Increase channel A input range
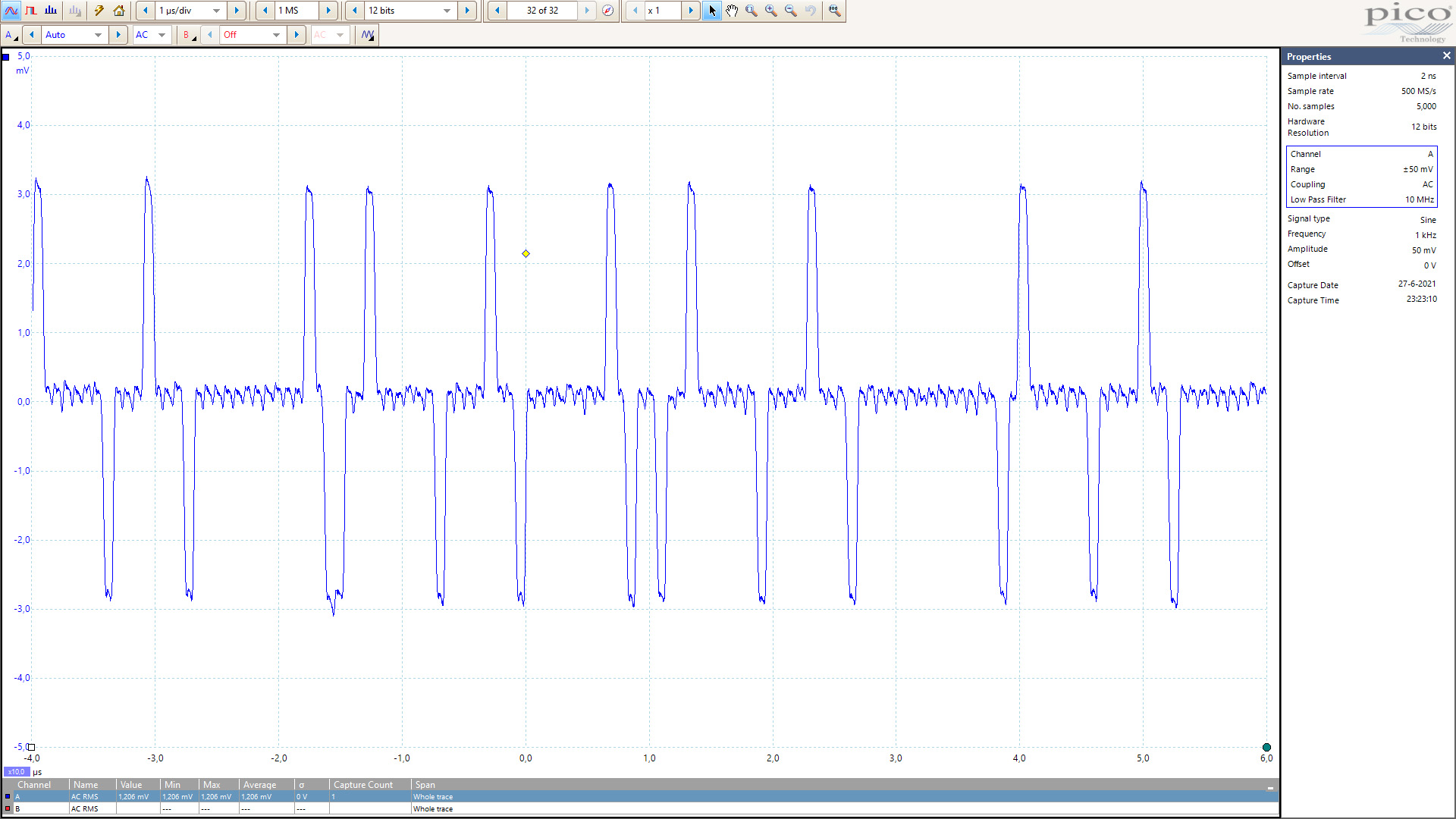The height and width of the screenshot is (819, 1456). (118, 35)
